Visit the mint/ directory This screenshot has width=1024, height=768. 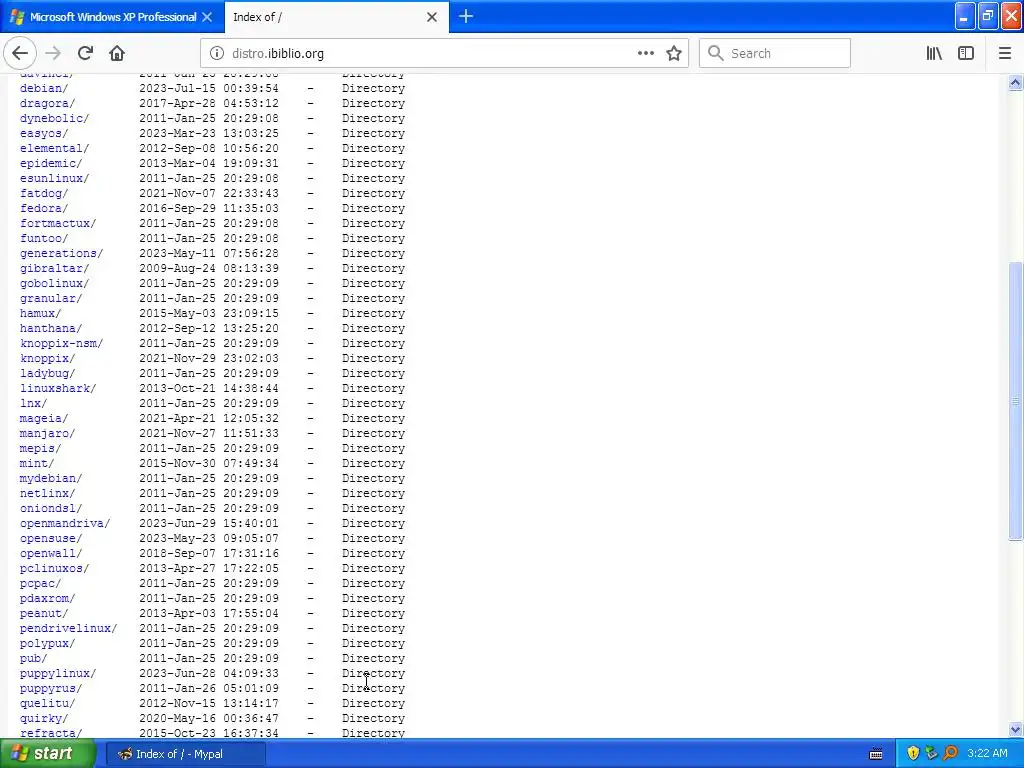point(37,464)
